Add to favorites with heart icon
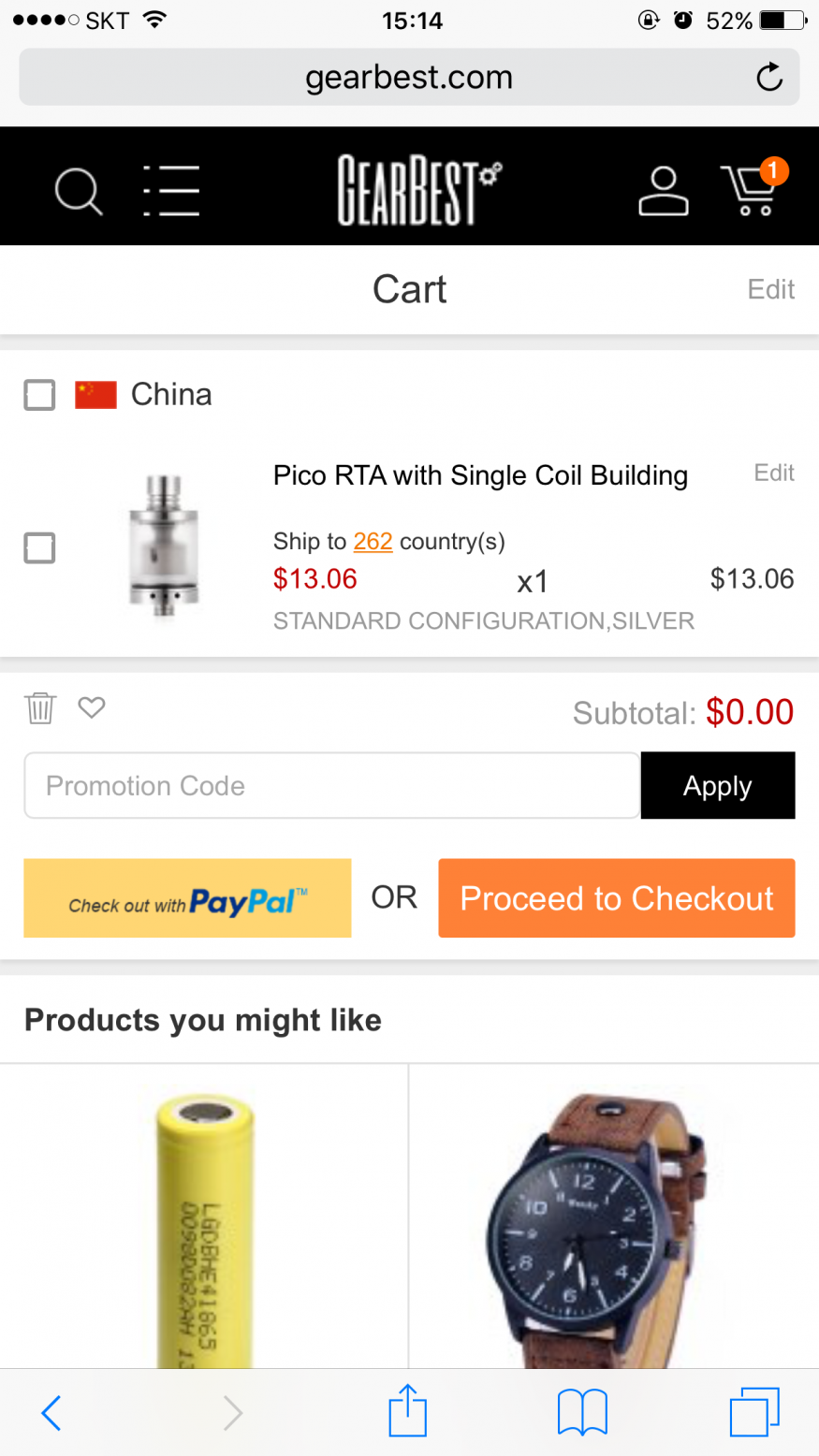This screenshot has height=1456, width=819. click(92, 707)
